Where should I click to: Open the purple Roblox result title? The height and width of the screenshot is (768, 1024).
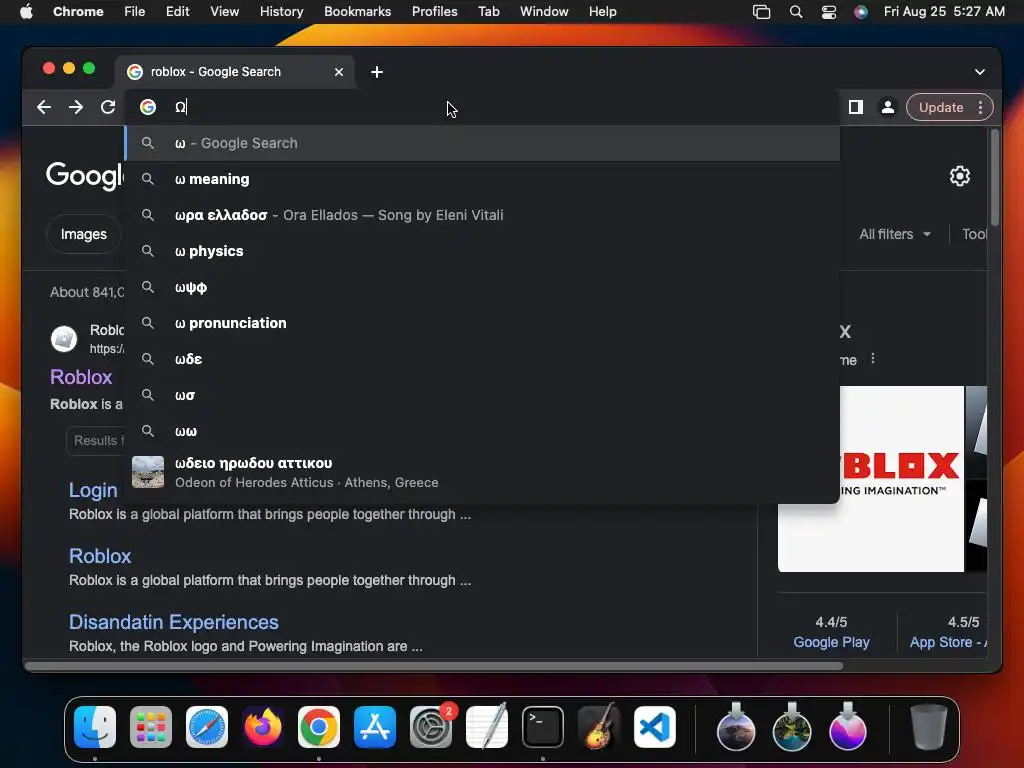point(81,377)
